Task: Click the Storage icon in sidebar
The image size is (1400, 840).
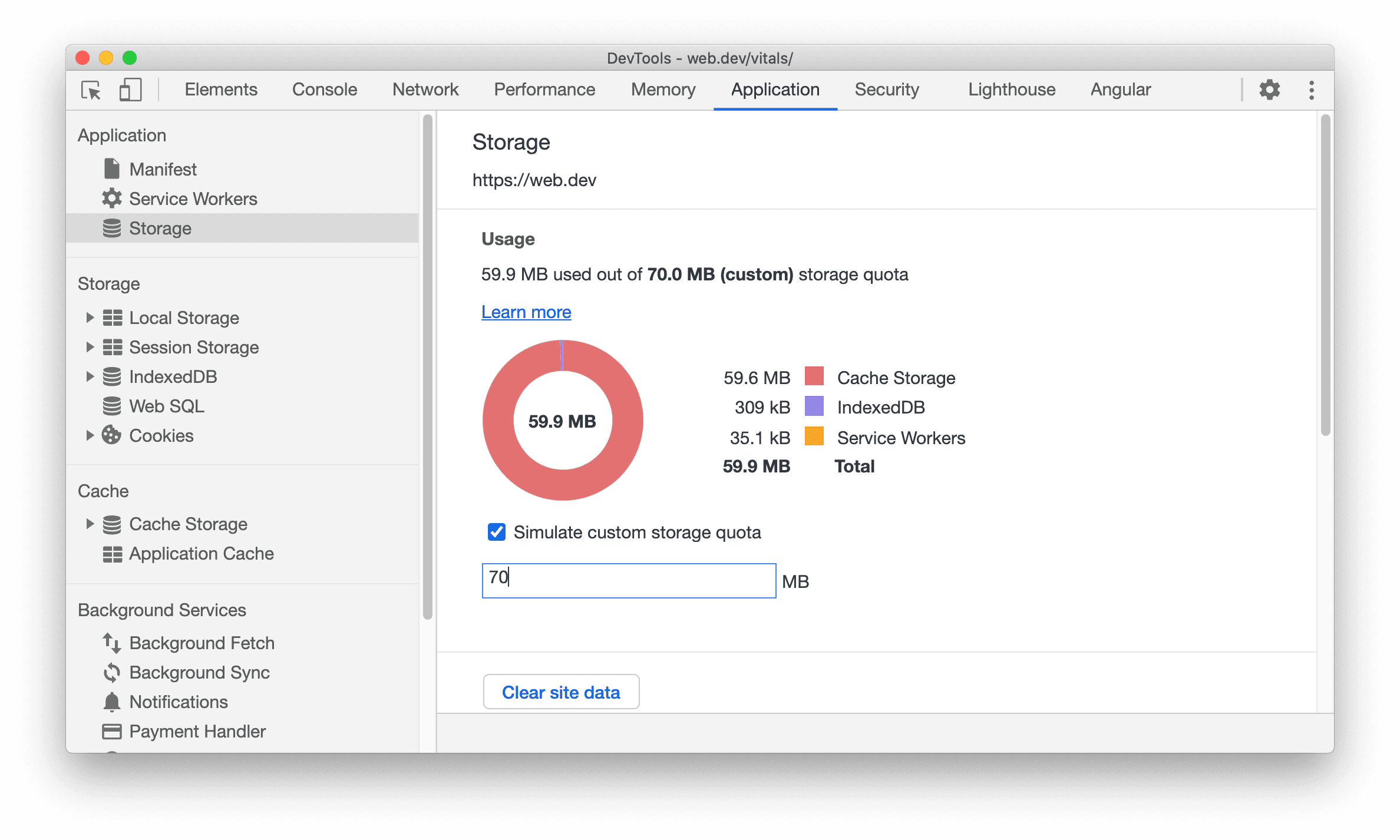Action: (111, 227)
